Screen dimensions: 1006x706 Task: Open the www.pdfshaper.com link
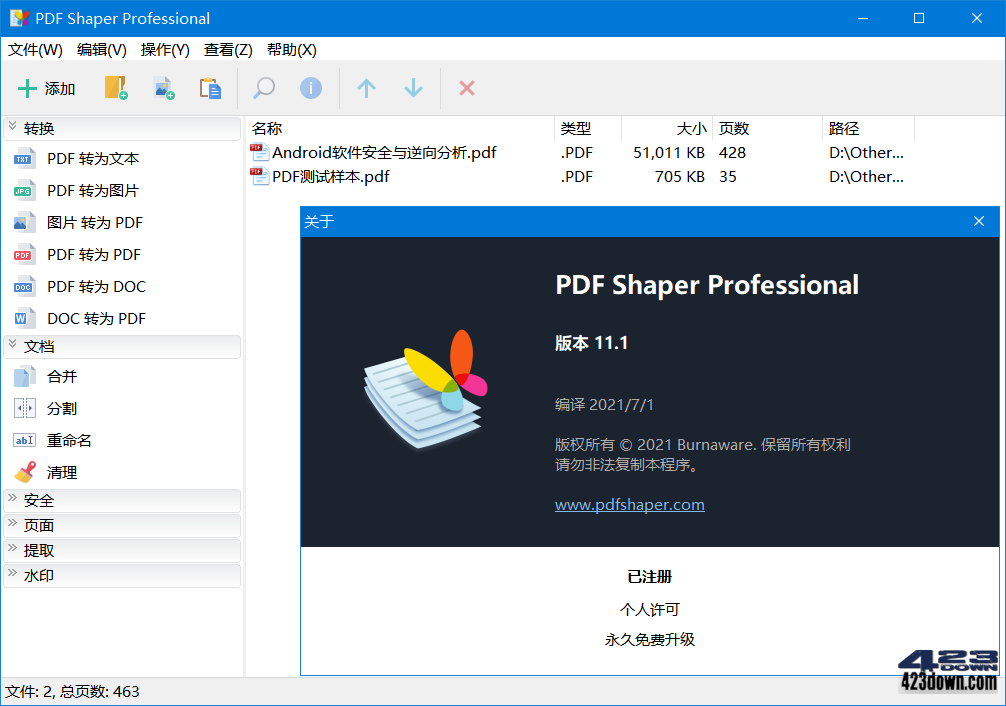(629, 505)
